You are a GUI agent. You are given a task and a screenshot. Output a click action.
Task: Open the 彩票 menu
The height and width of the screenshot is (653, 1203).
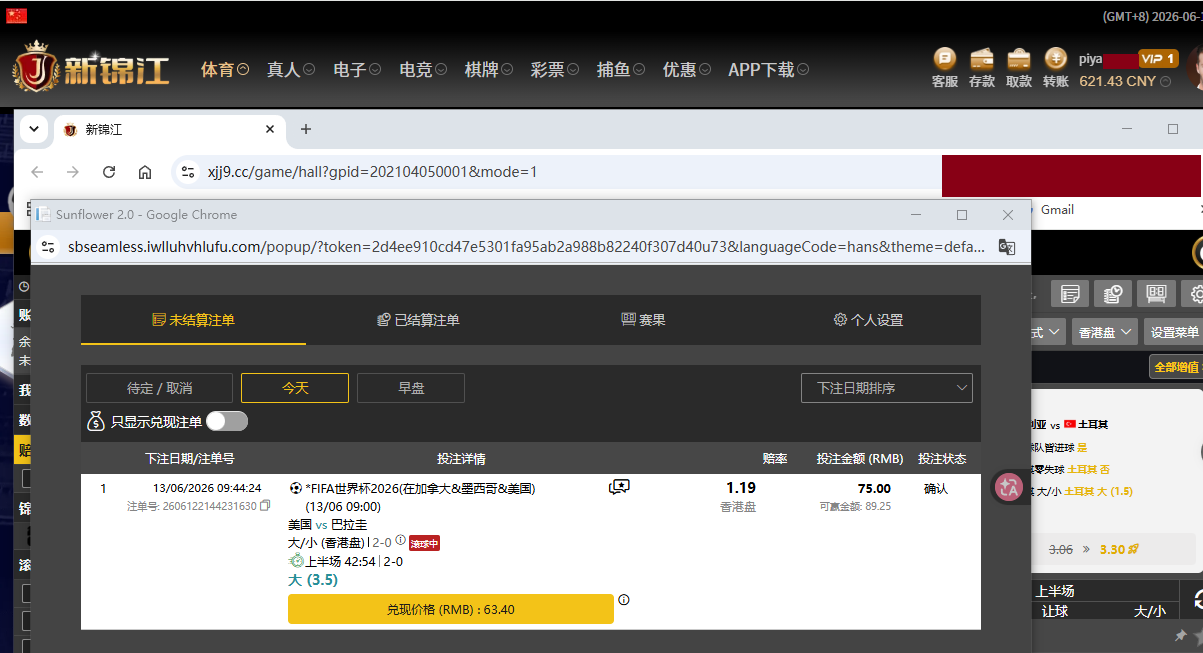click(x=555, y=69)
